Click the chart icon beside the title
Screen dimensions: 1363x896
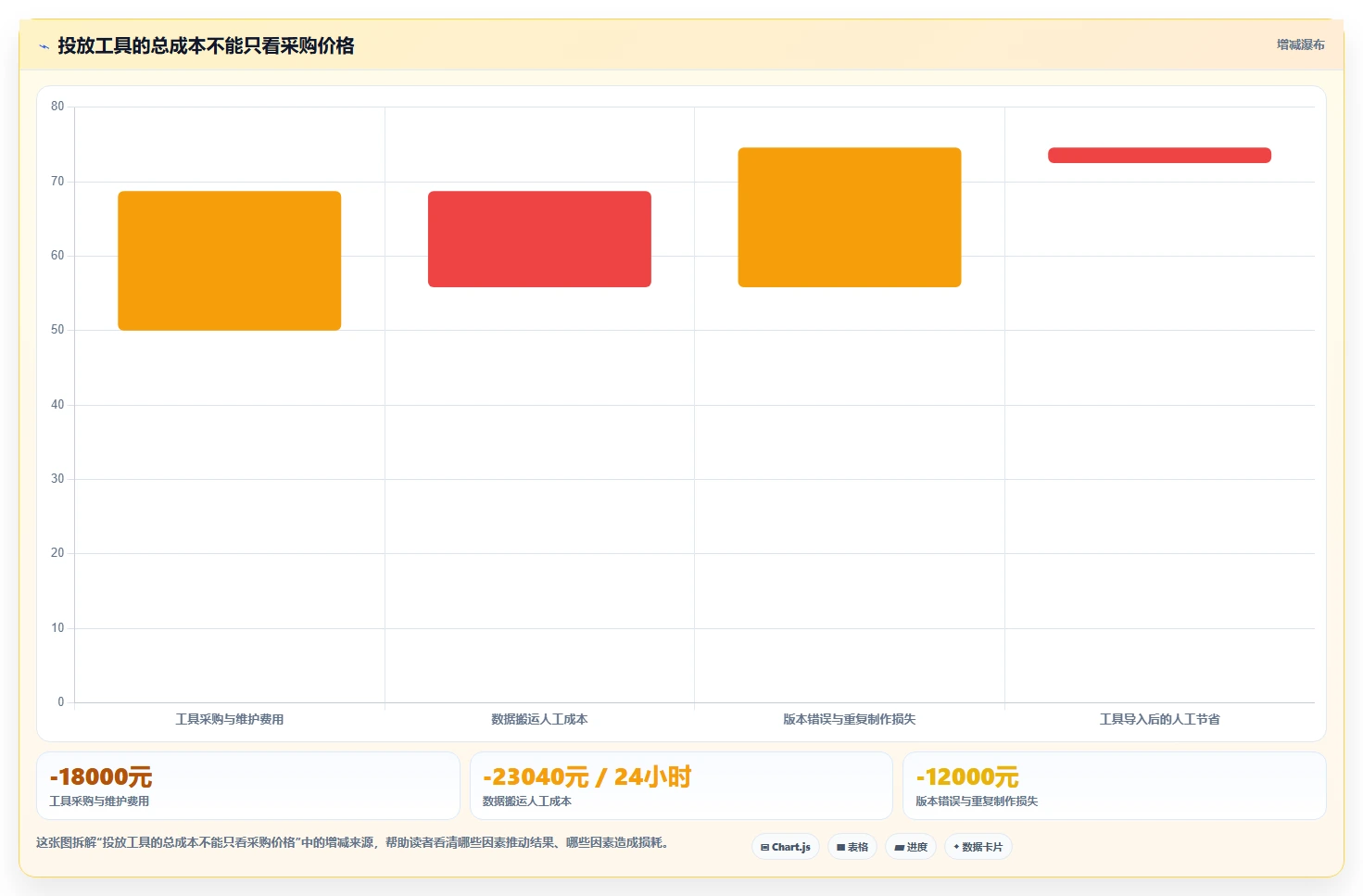click(x=44, y=46)
